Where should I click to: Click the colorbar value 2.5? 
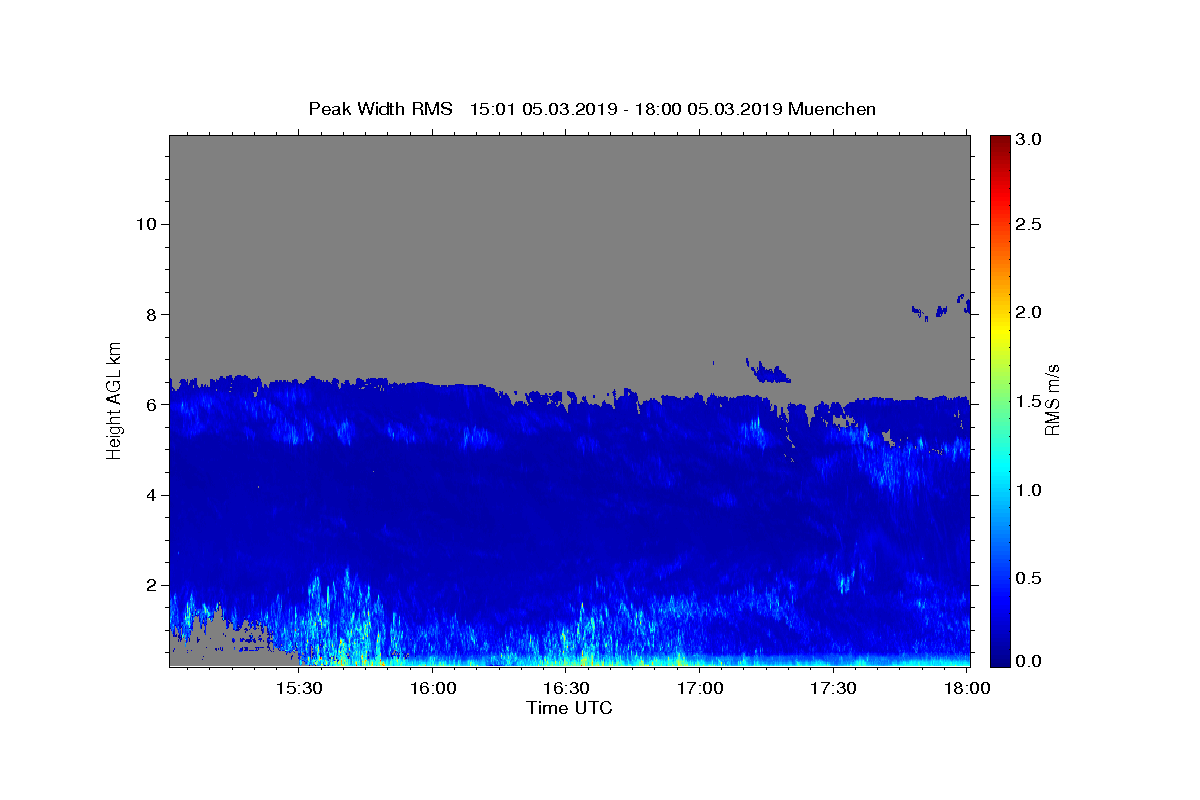(x=1029, y=224)
